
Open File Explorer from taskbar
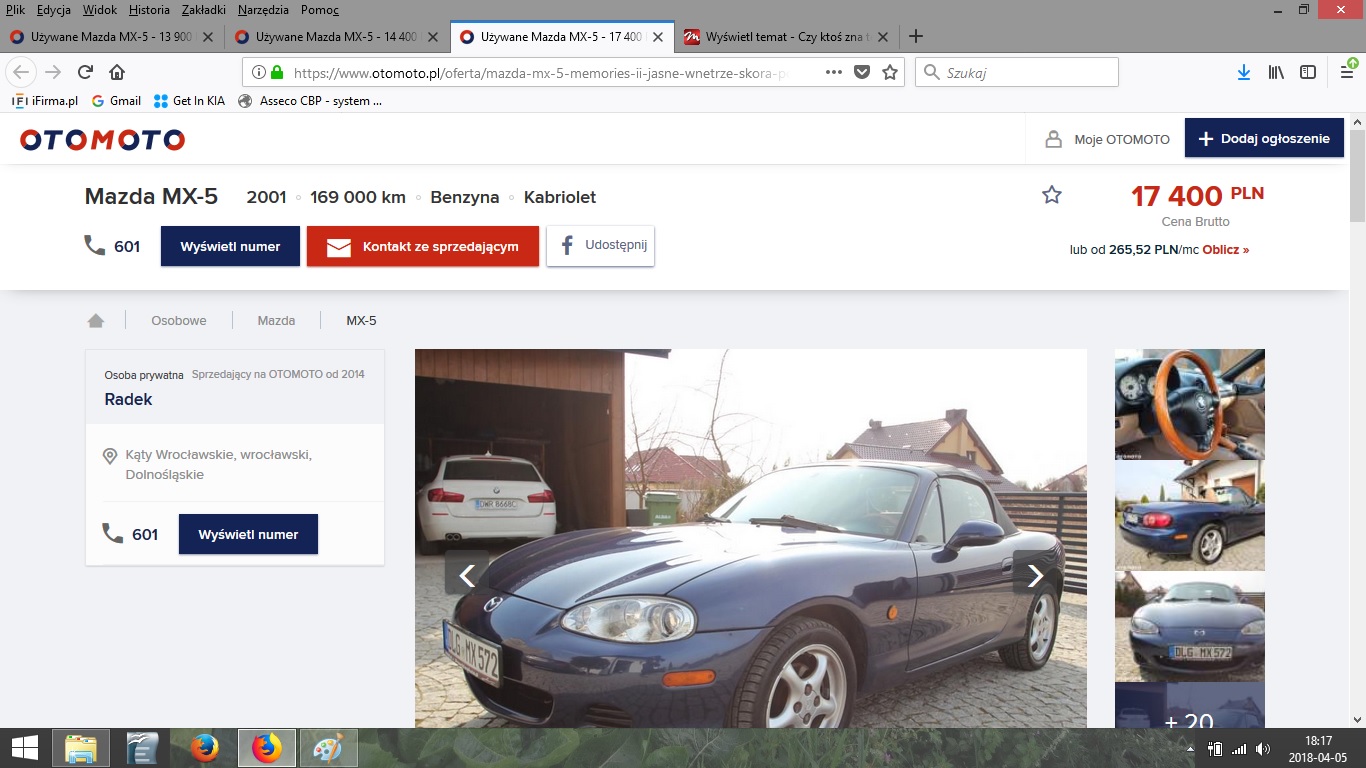pos(81,747)
